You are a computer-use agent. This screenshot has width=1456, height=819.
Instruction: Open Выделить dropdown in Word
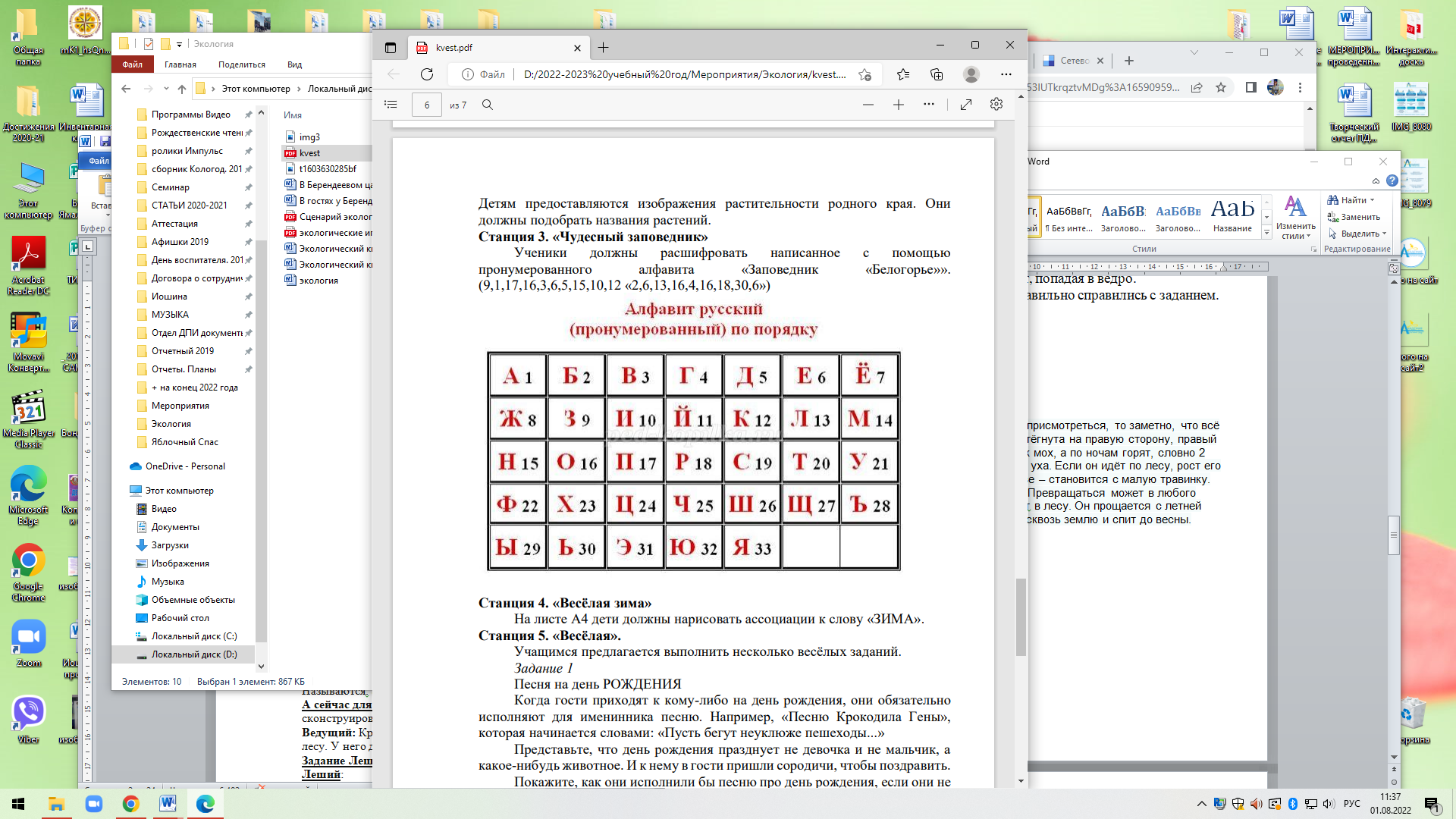1384,234
